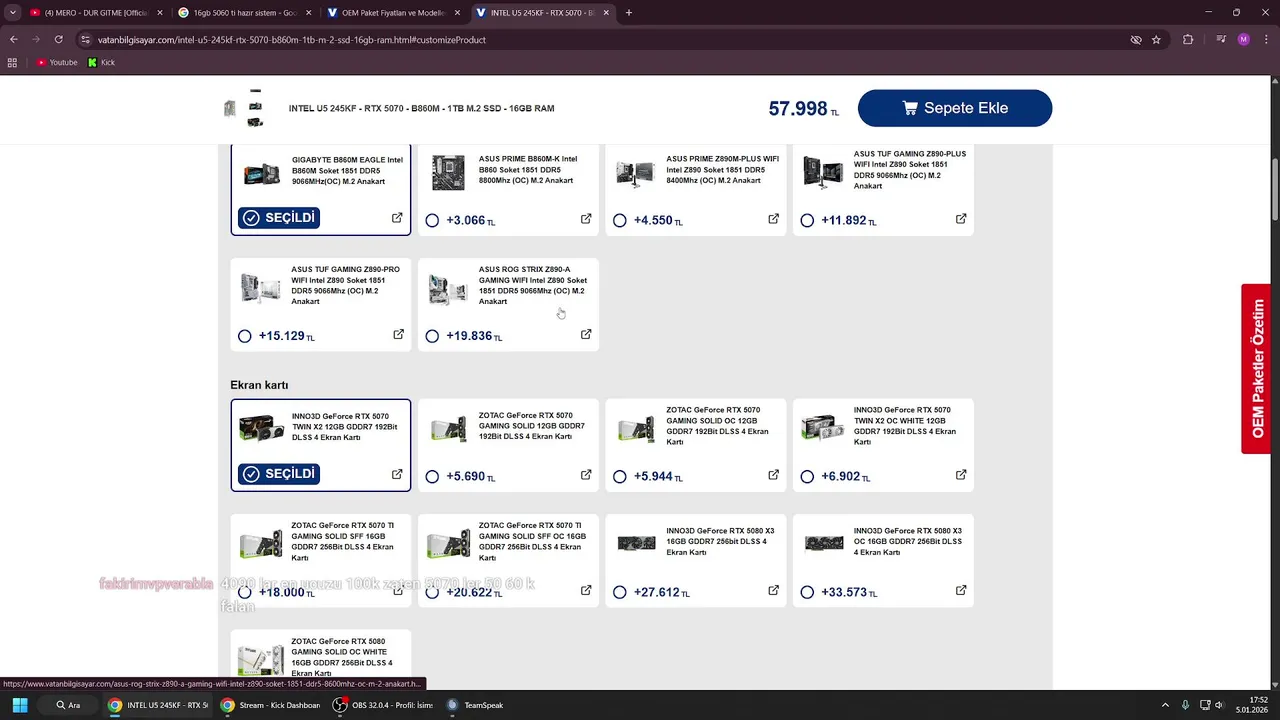This screenshot has width=1280, height=720.
Task: Open Youtube bookmark
Action: (x=57, y=62)
